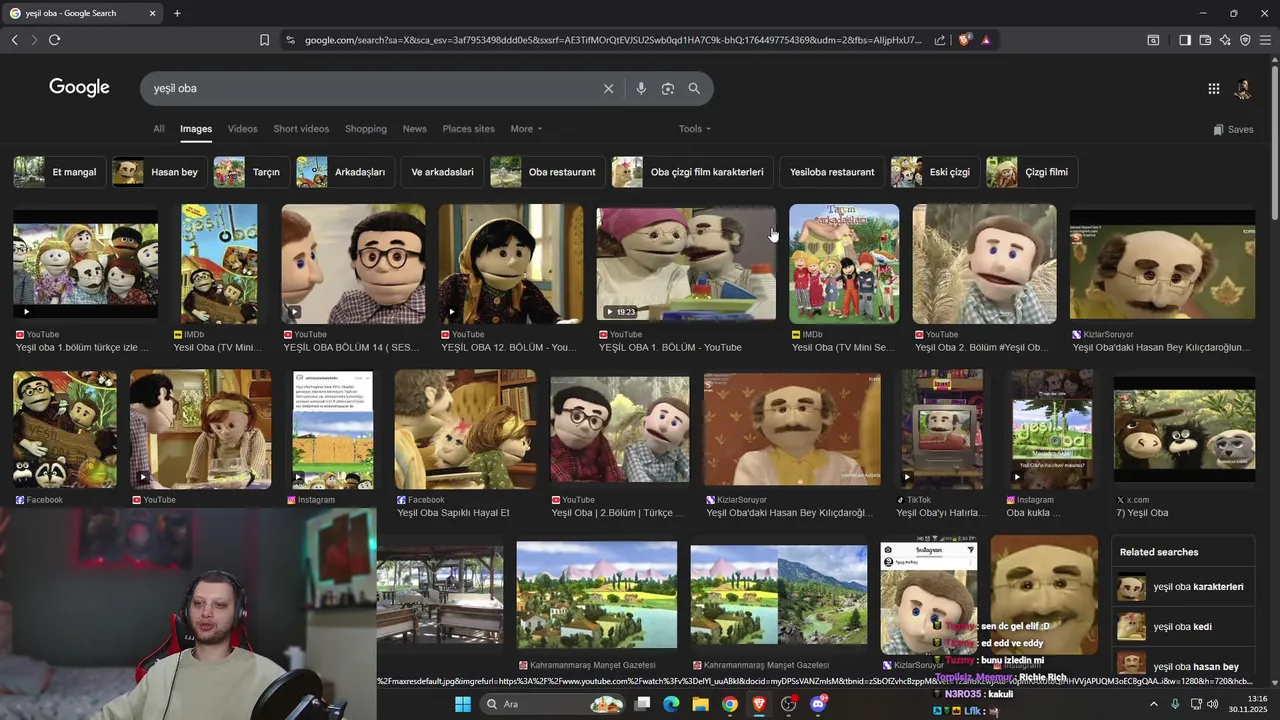Open the News tab
Viewport: 1280px width, 720px height.
(x=414, y=129)
